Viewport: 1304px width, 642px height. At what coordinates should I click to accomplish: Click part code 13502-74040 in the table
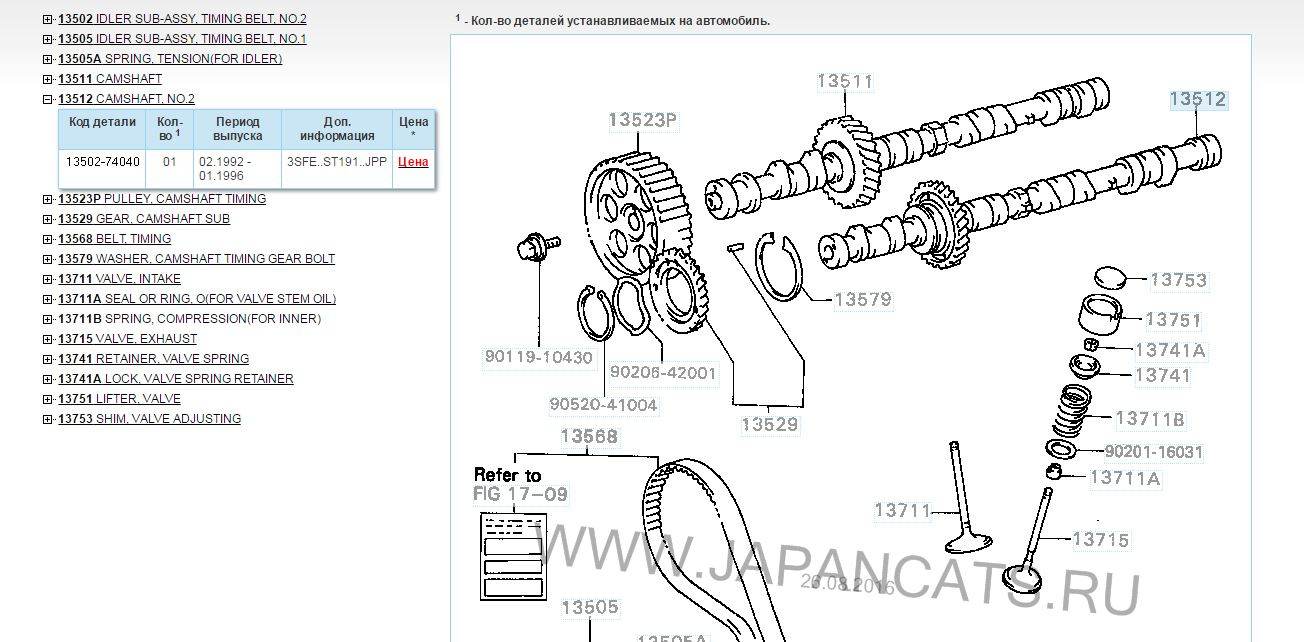pos(102,162)
